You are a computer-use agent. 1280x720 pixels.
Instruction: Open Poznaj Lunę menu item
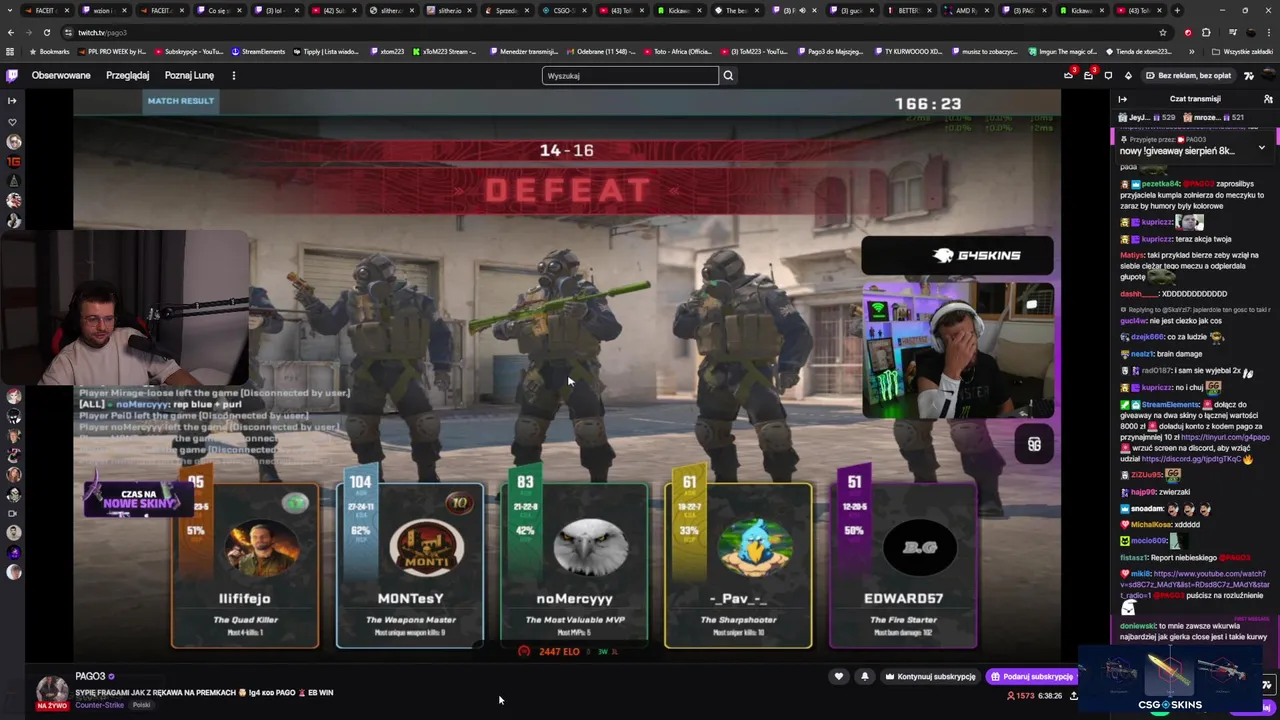tap(189, 76)
